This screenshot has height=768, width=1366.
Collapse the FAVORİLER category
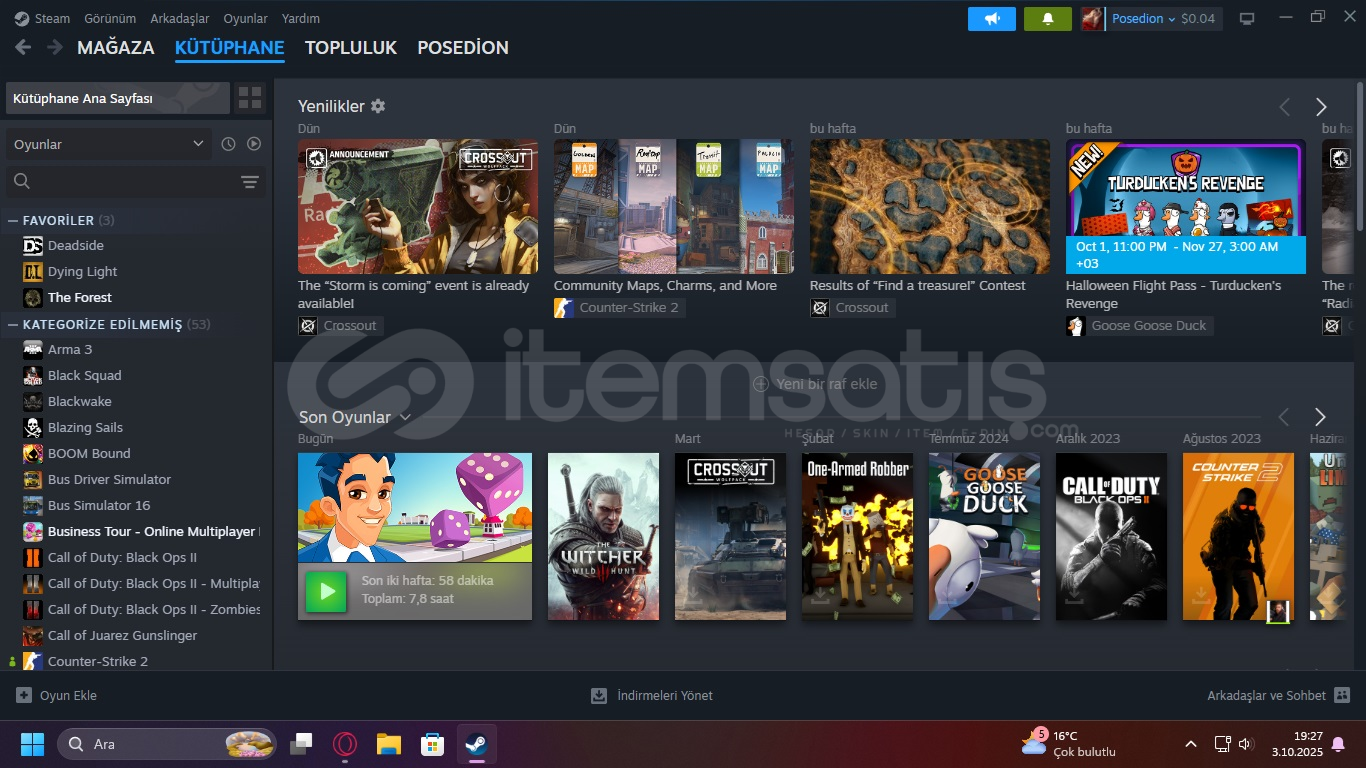click(x=13, y=220)
